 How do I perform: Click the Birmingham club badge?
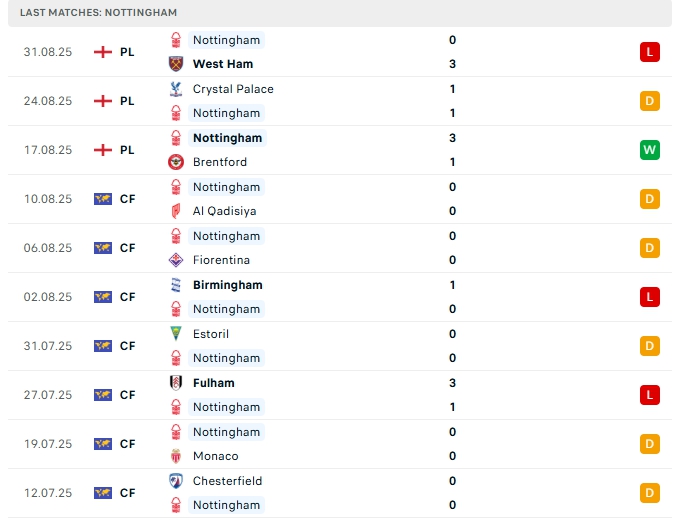tap(176, 285)
